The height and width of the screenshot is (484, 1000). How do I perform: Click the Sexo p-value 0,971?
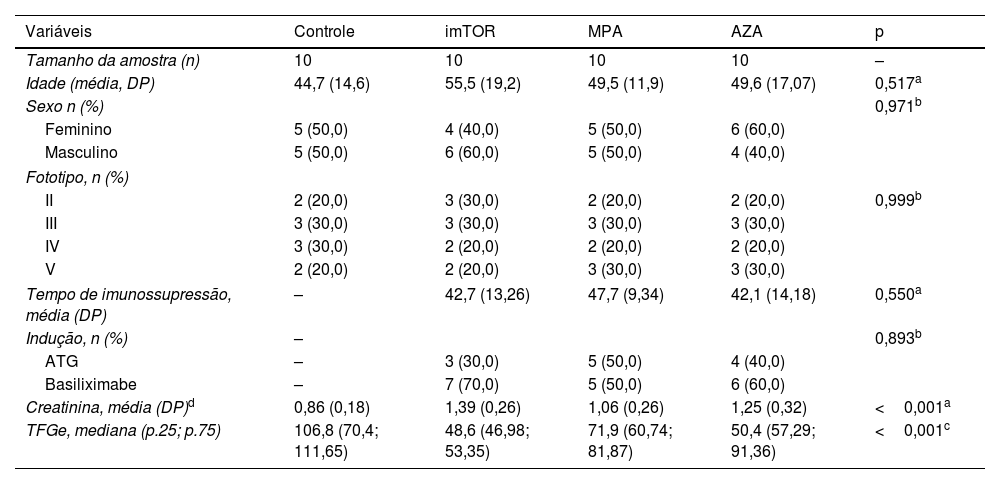[x=893, y=106]
